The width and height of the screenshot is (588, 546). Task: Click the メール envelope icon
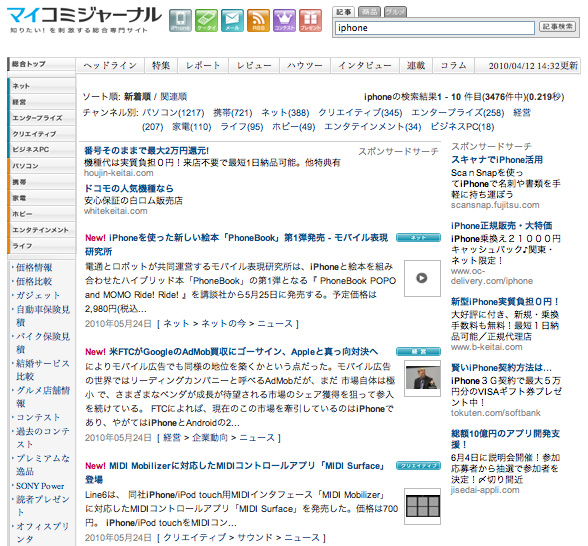tap(232, 20)
